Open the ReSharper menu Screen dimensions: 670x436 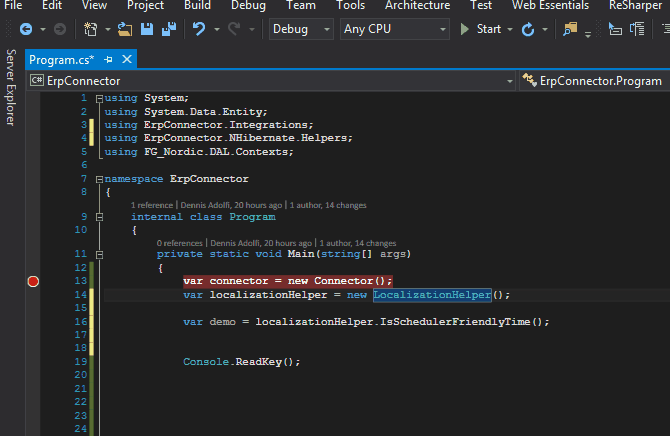pyautogui.click(x=635, y=5)
